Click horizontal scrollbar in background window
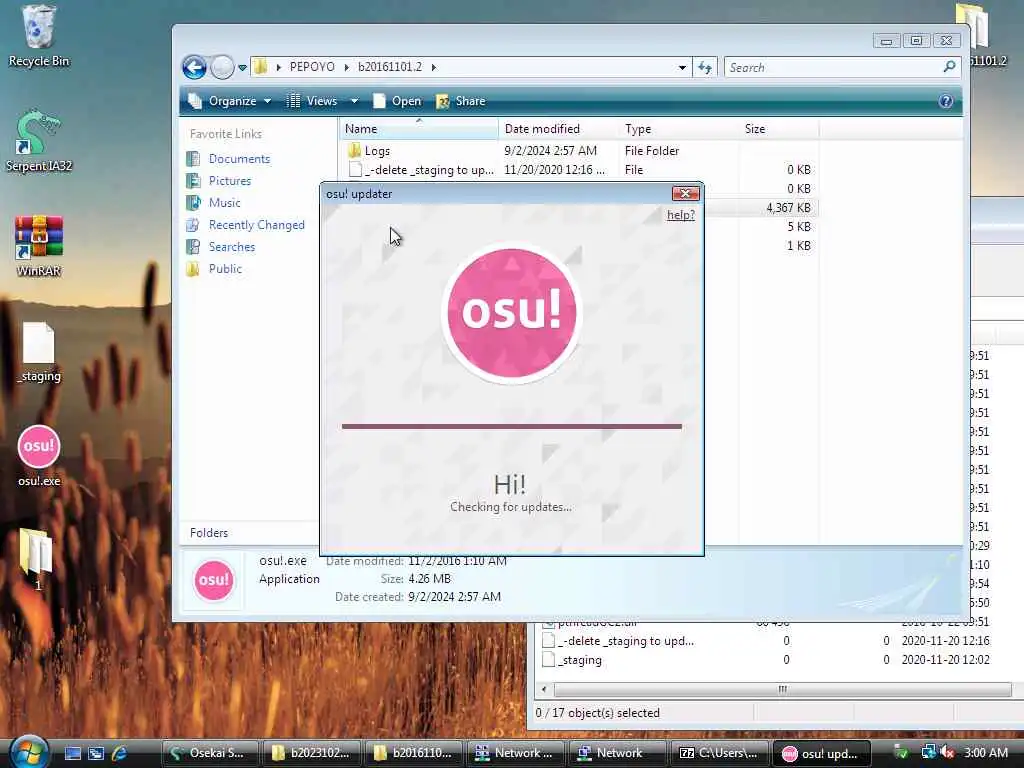The image size is (1024, 768). [782, 690]
